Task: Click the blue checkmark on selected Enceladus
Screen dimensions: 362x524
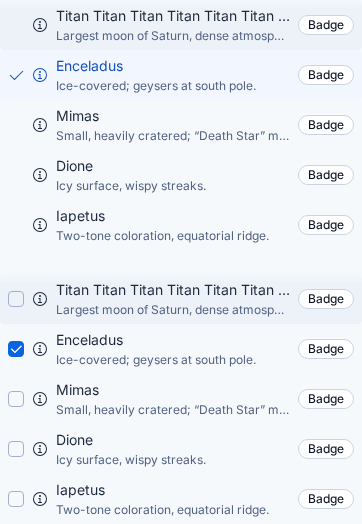Action: [16, 76]
